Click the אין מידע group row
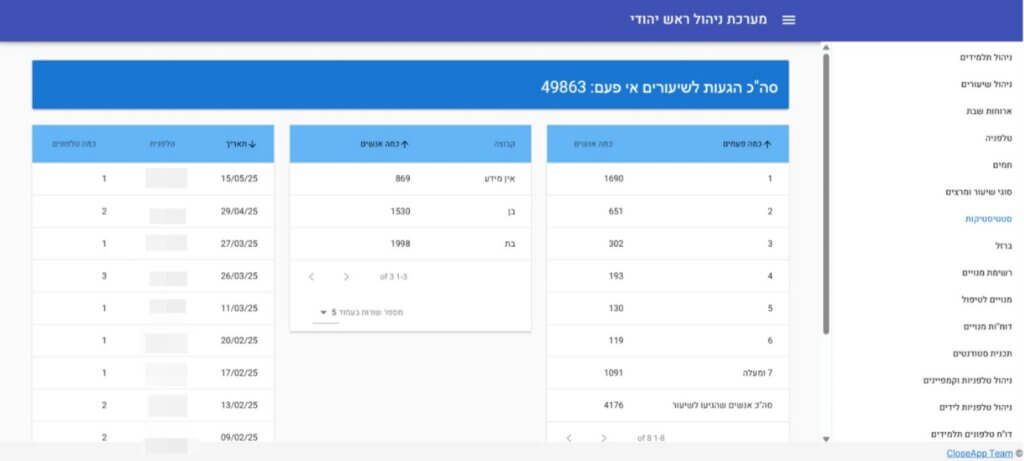The height and width of the screenshot is (461, 1024). pos(410,178)
